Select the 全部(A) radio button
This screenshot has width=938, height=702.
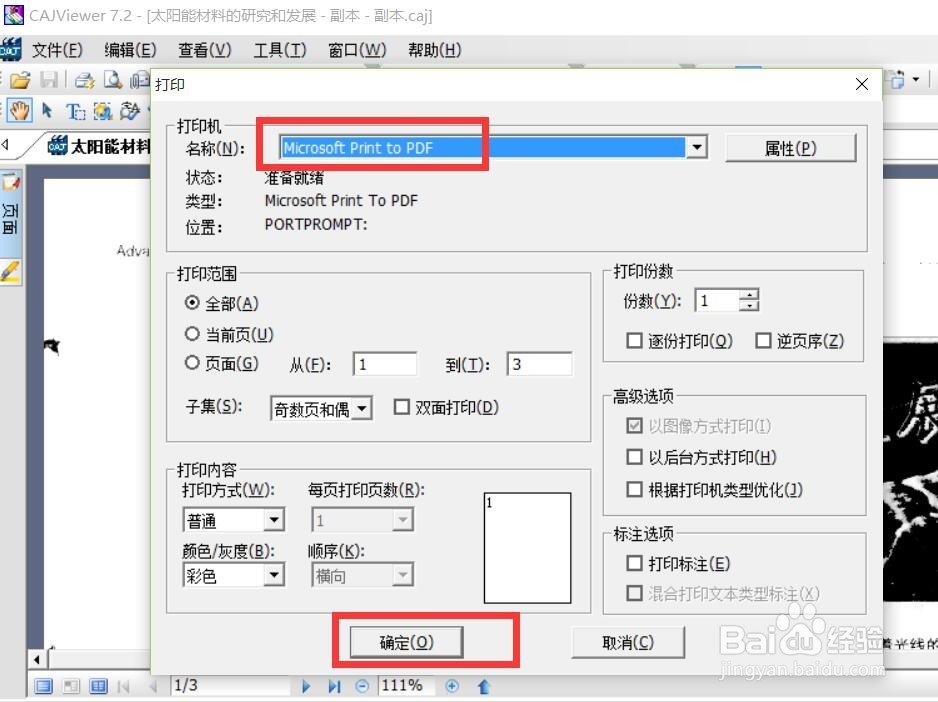191,303
